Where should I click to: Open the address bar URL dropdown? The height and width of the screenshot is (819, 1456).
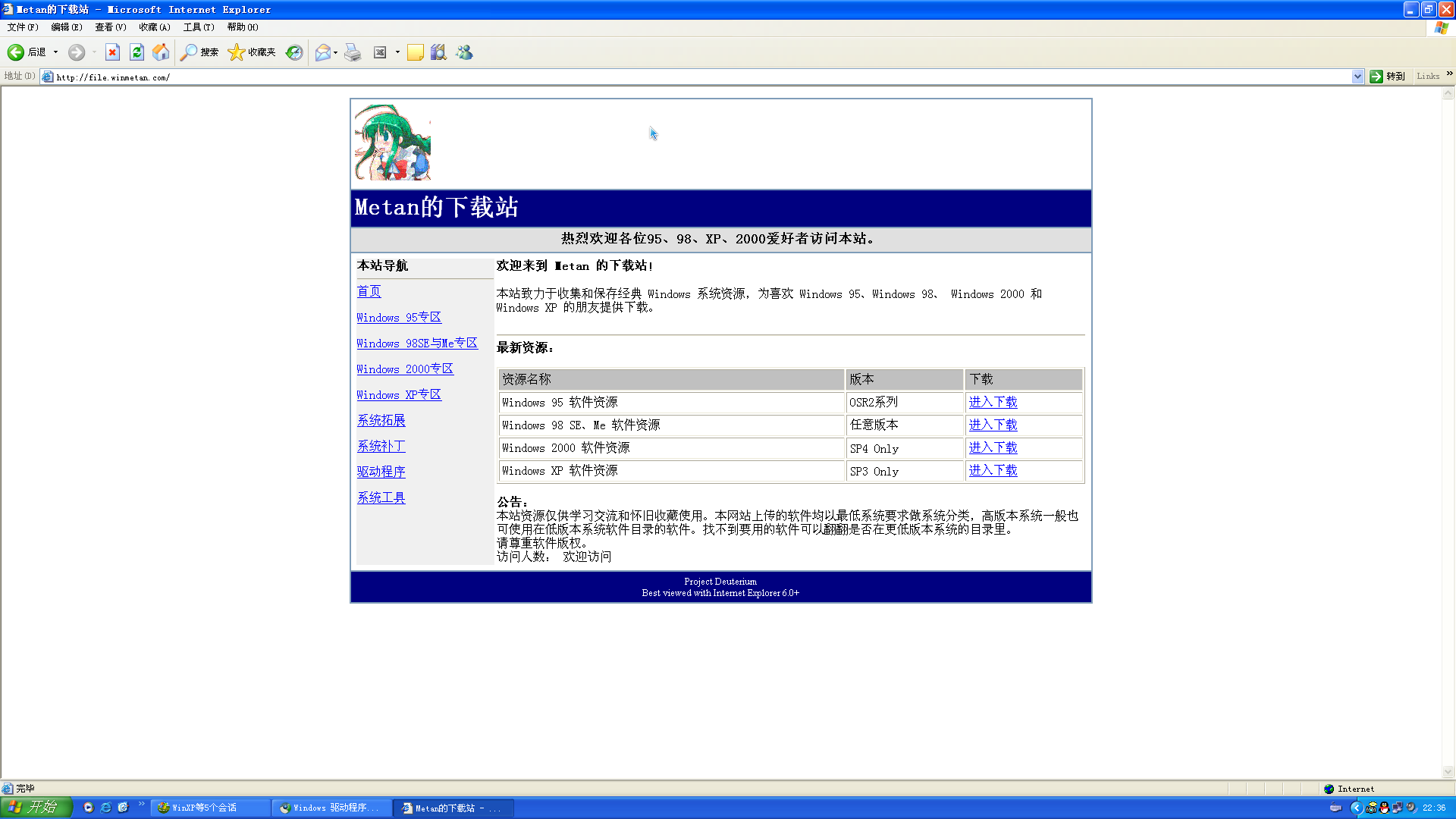pos(1357,76)
